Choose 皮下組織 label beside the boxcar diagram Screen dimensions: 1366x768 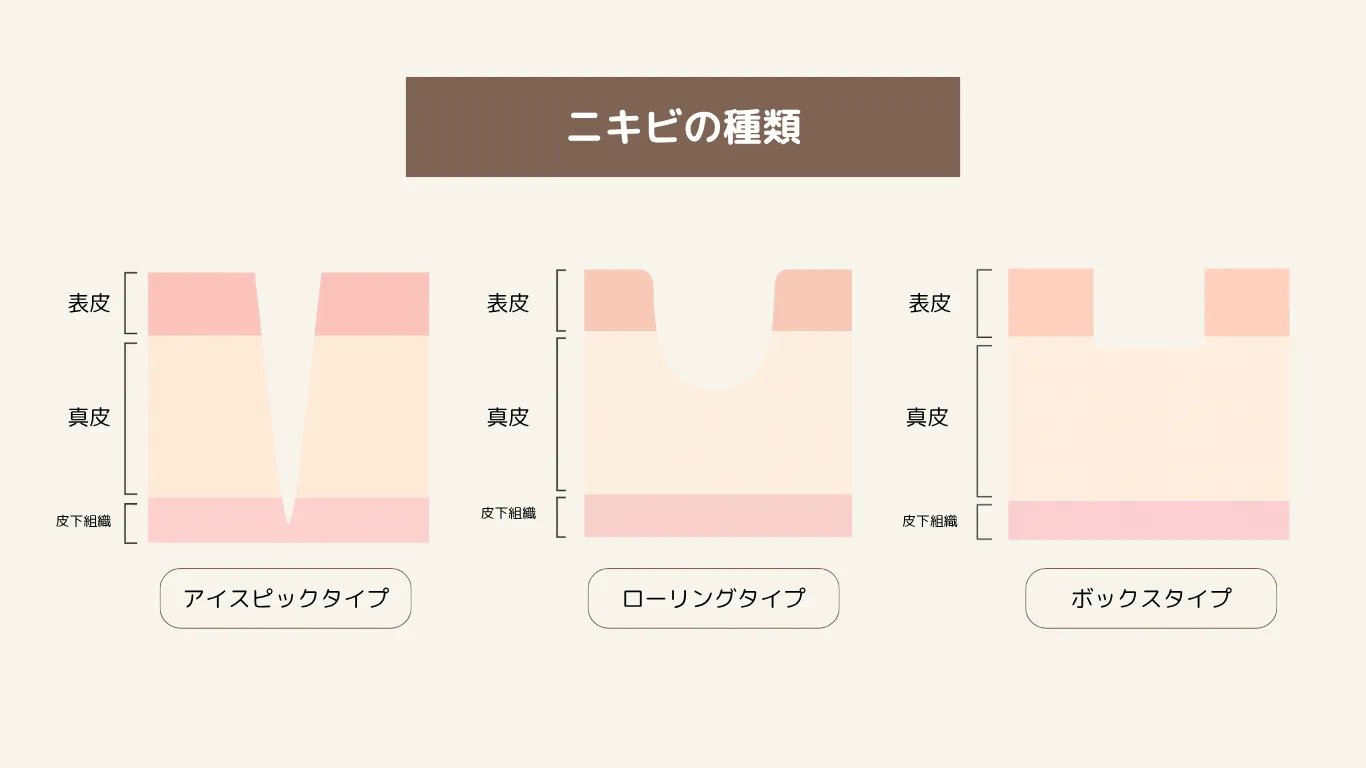pyautogui.click(x=929, y=521)
